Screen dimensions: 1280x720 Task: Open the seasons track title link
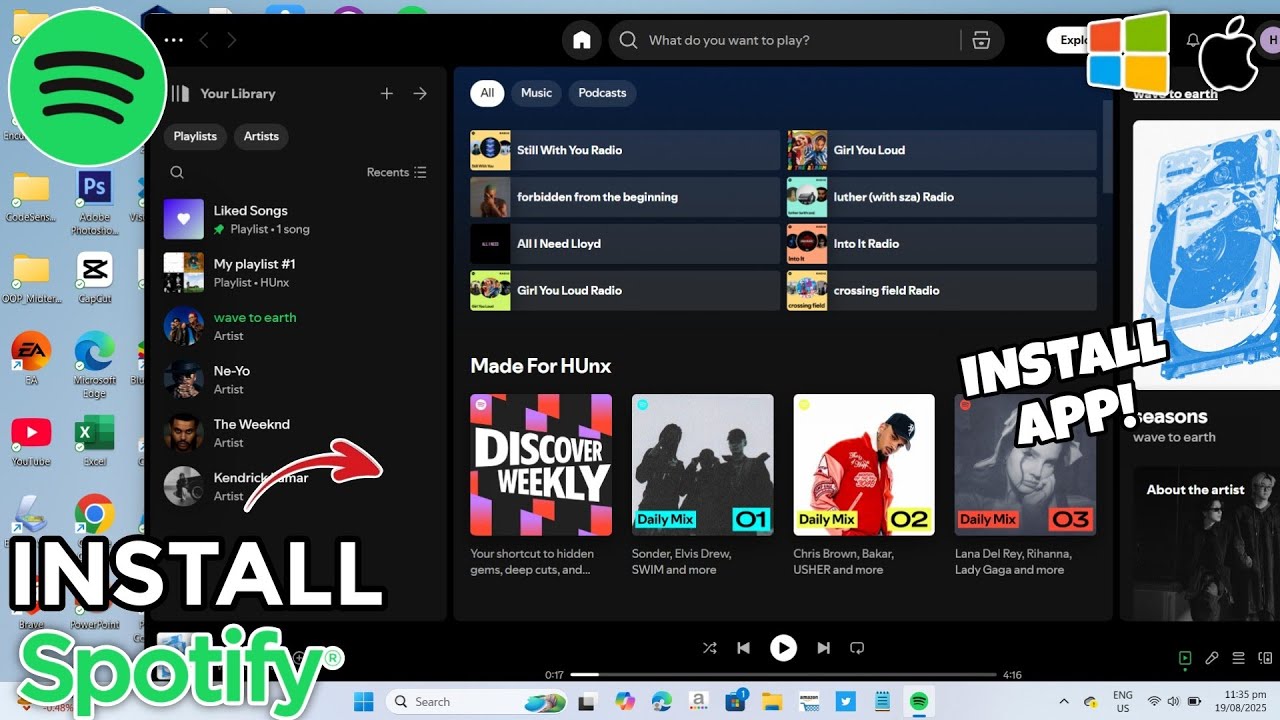(1171, 416)
